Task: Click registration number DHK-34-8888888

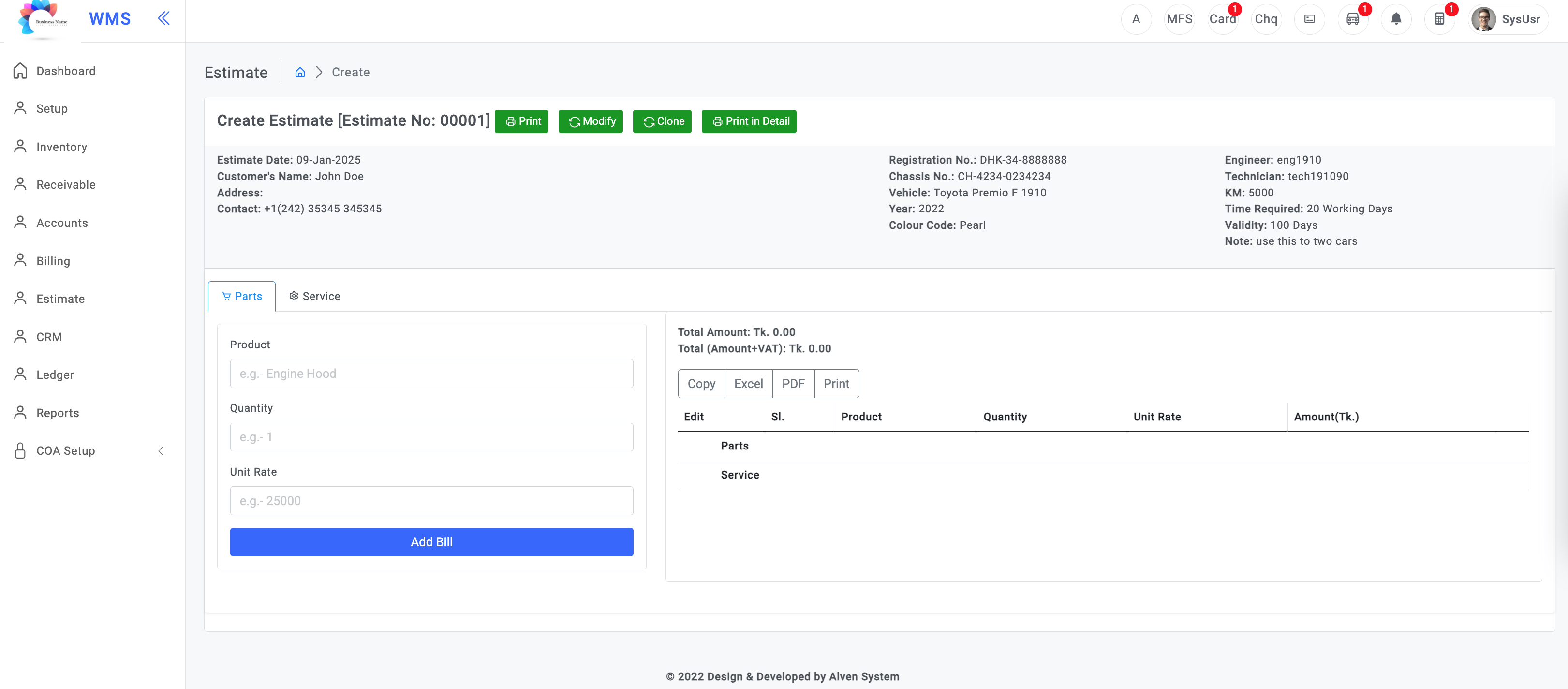Action: click(1022, 160)
